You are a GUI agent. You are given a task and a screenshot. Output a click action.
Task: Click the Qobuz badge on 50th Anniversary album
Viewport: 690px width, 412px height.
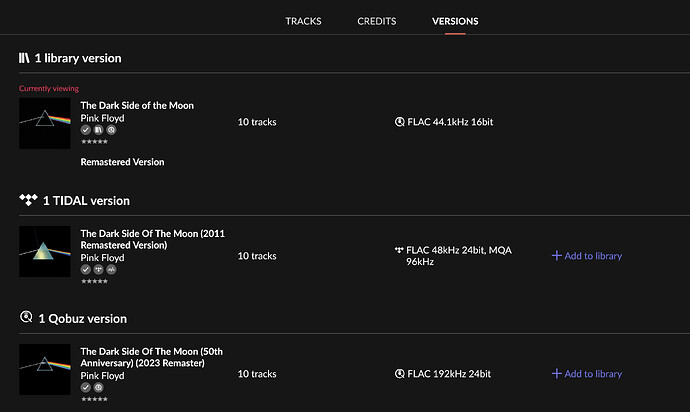(99, 387)
